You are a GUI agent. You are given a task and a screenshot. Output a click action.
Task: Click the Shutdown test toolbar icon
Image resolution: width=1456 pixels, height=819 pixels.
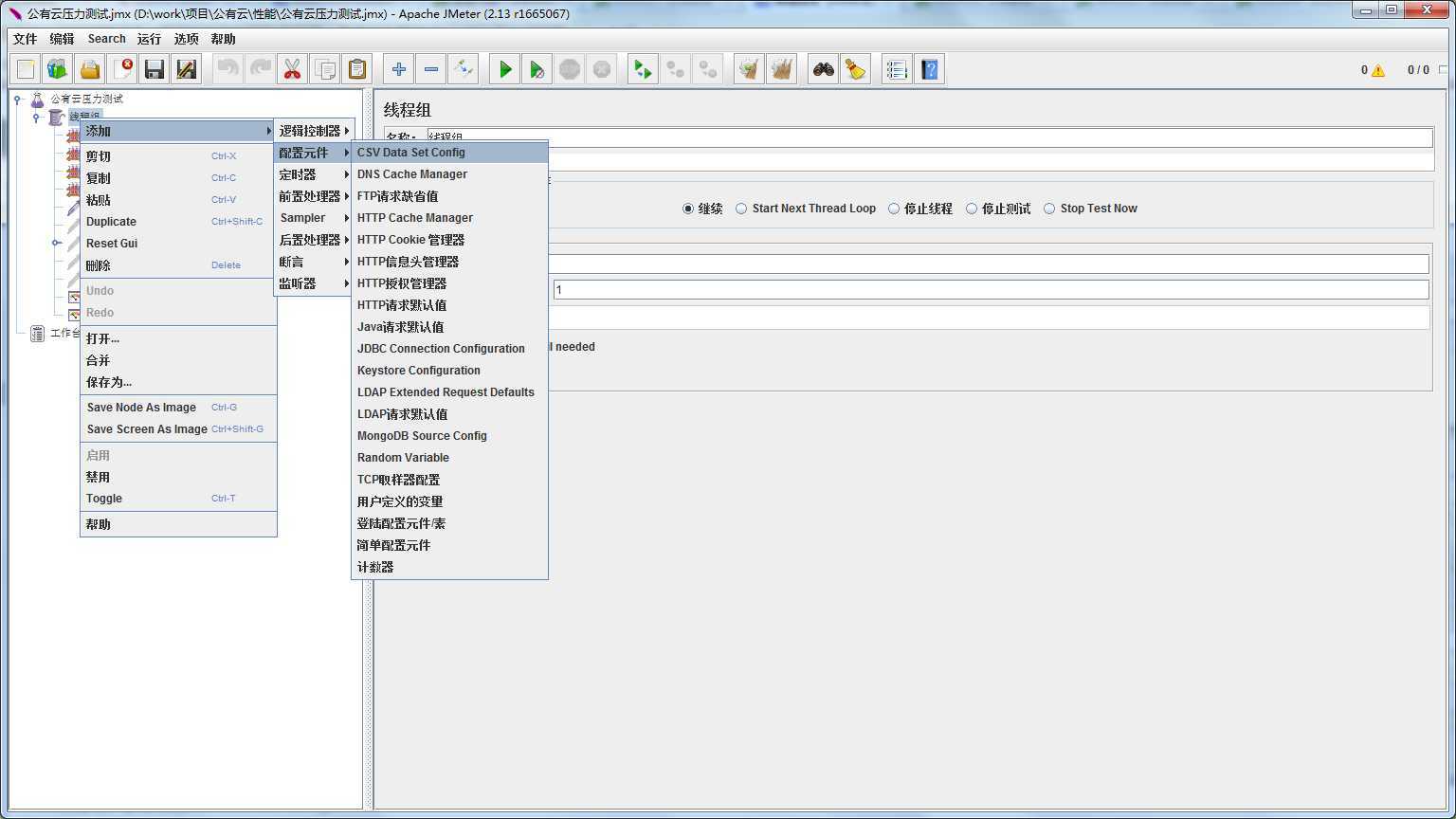click(602, 69)
